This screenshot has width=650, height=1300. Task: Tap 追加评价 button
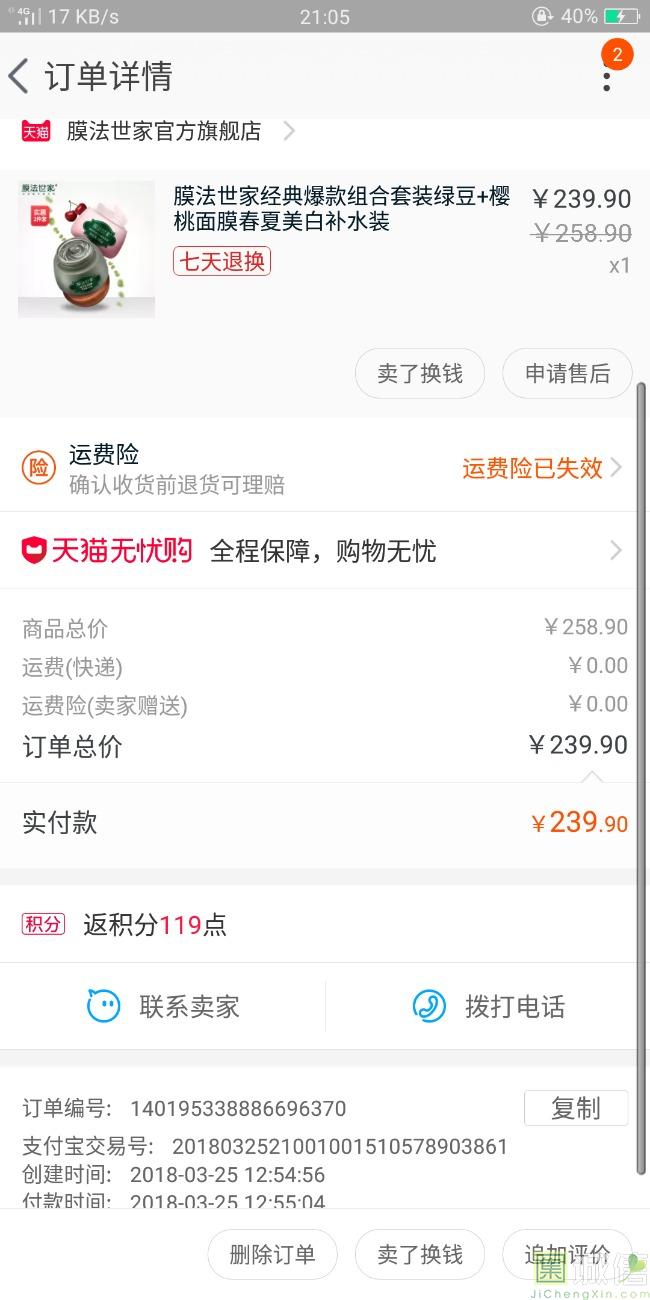pyautogui.click(x=567, y=1255)
